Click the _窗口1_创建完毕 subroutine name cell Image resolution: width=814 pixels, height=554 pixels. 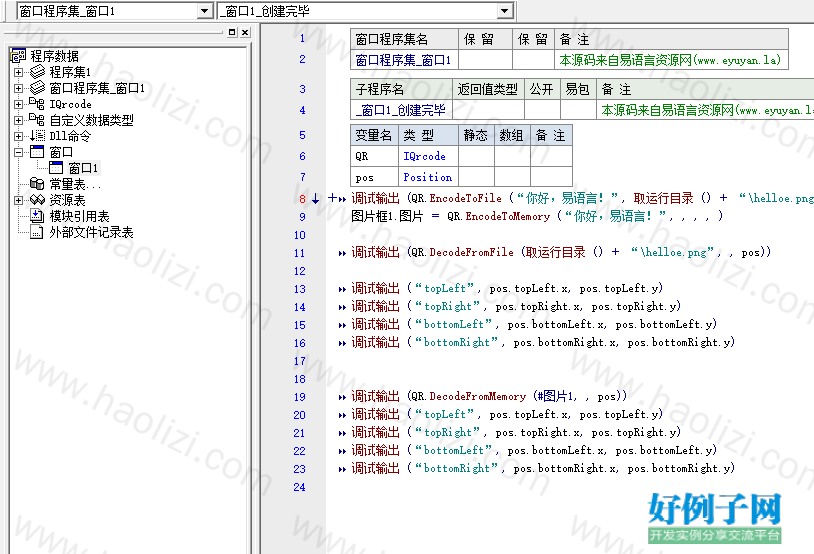pyautogui.click(x=401, y=110)
